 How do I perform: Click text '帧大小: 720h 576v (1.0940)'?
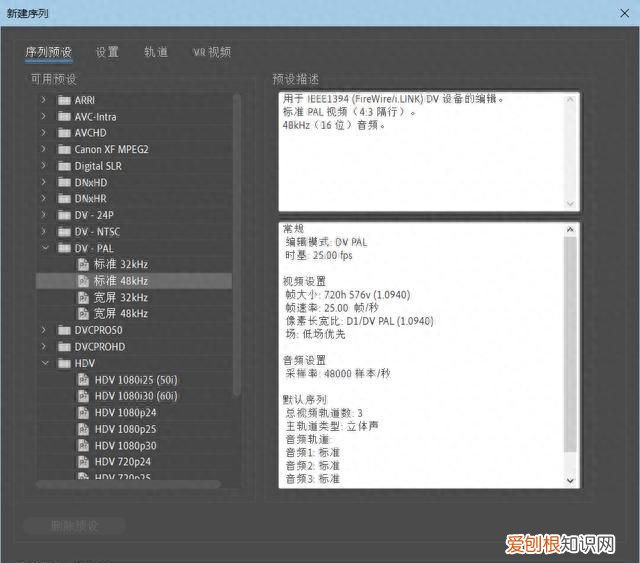(x=348, y=295)
